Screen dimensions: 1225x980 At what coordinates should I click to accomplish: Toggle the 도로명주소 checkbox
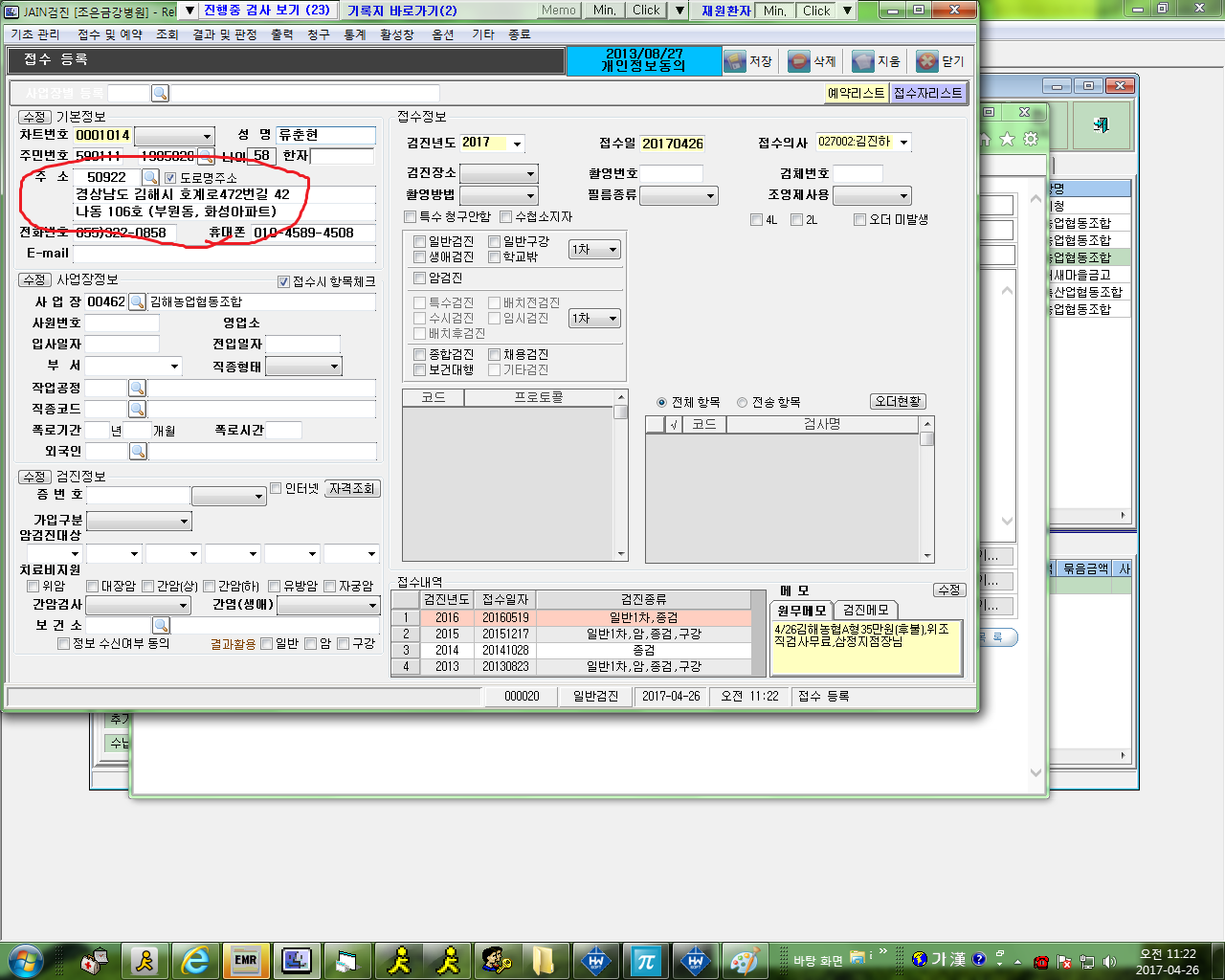click(170, 178)
